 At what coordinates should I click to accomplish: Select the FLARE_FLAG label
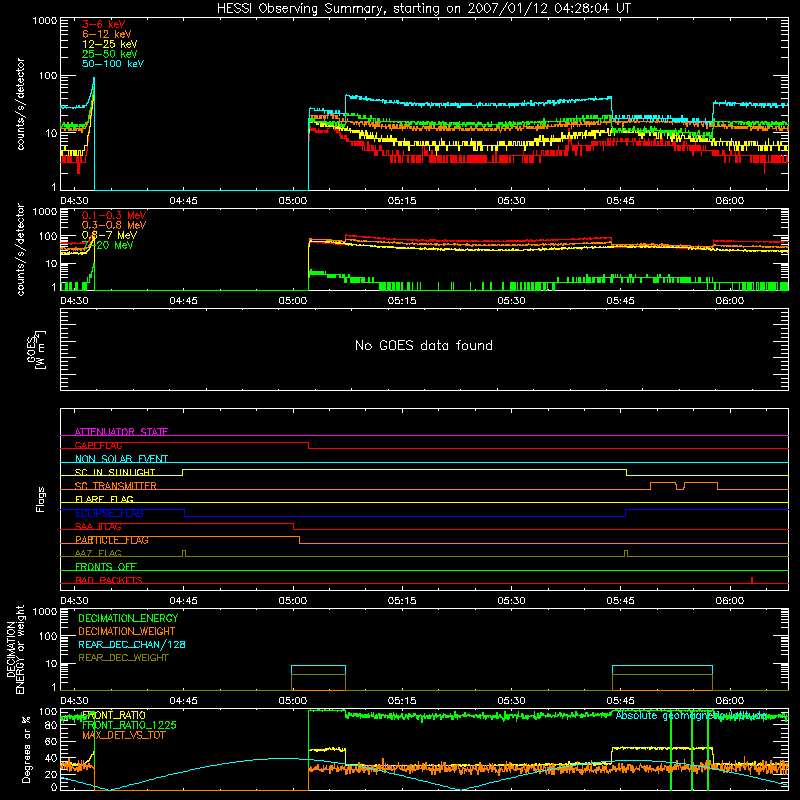tap(104, 499)
